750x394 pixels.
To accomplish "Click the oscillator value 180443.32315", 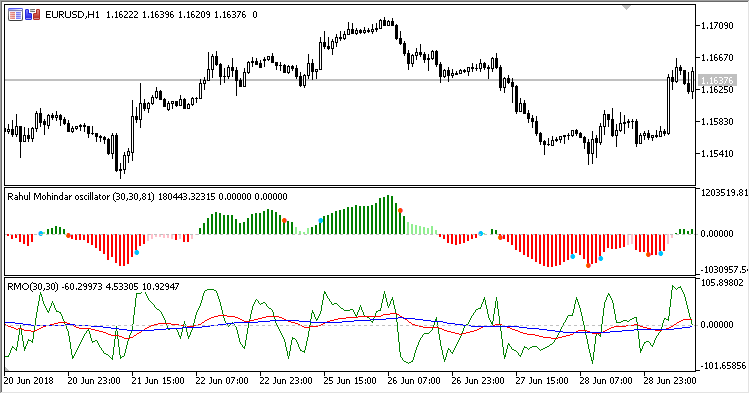I will coord(187,197).
